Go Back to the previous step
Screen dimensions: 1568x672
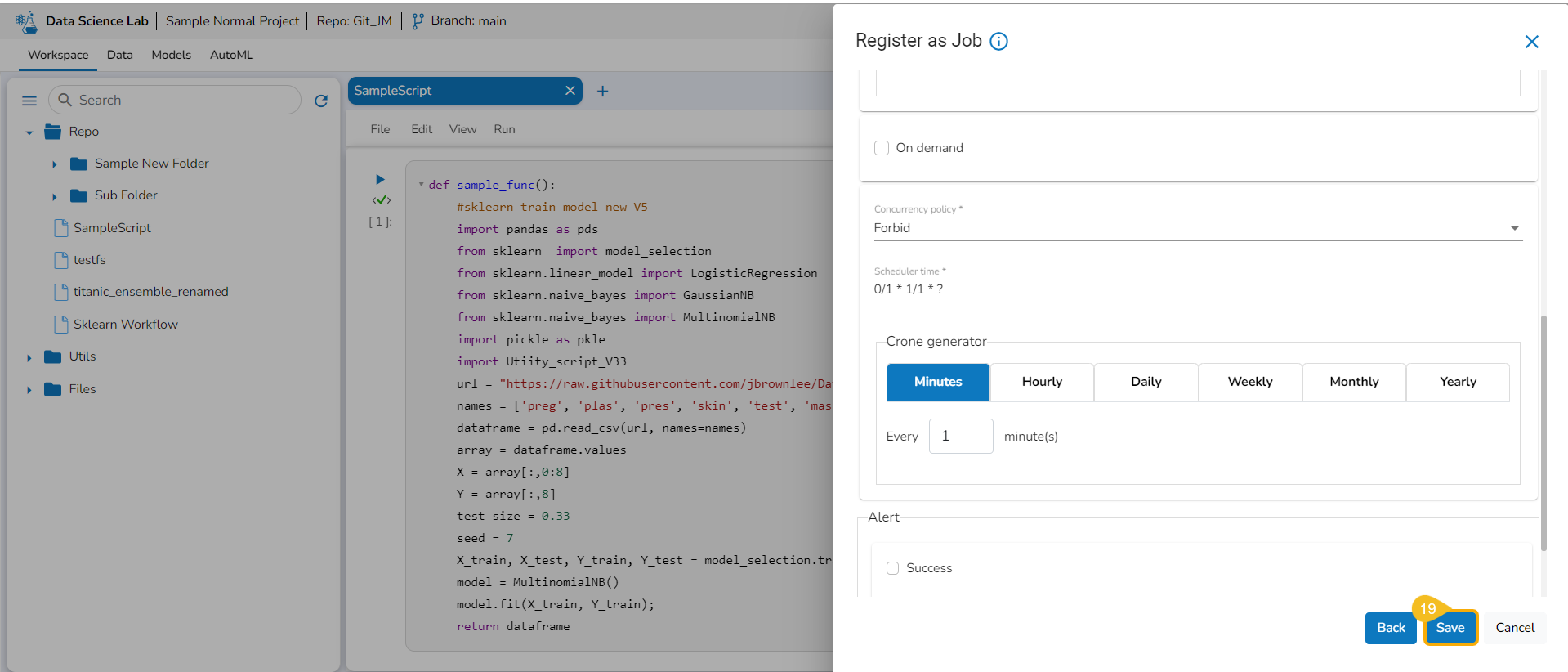click(1390, 628)
